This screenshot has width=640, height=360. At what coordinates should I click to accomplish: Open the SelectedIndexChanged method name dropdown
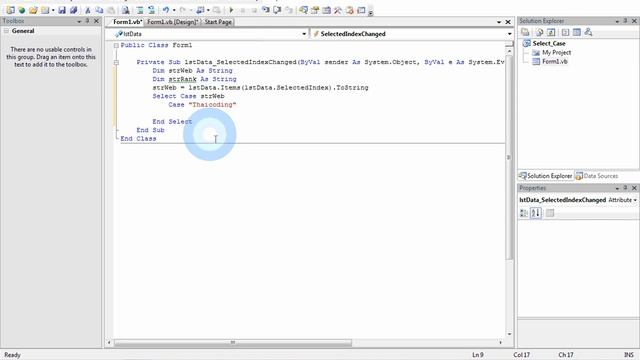click(509, 34)
